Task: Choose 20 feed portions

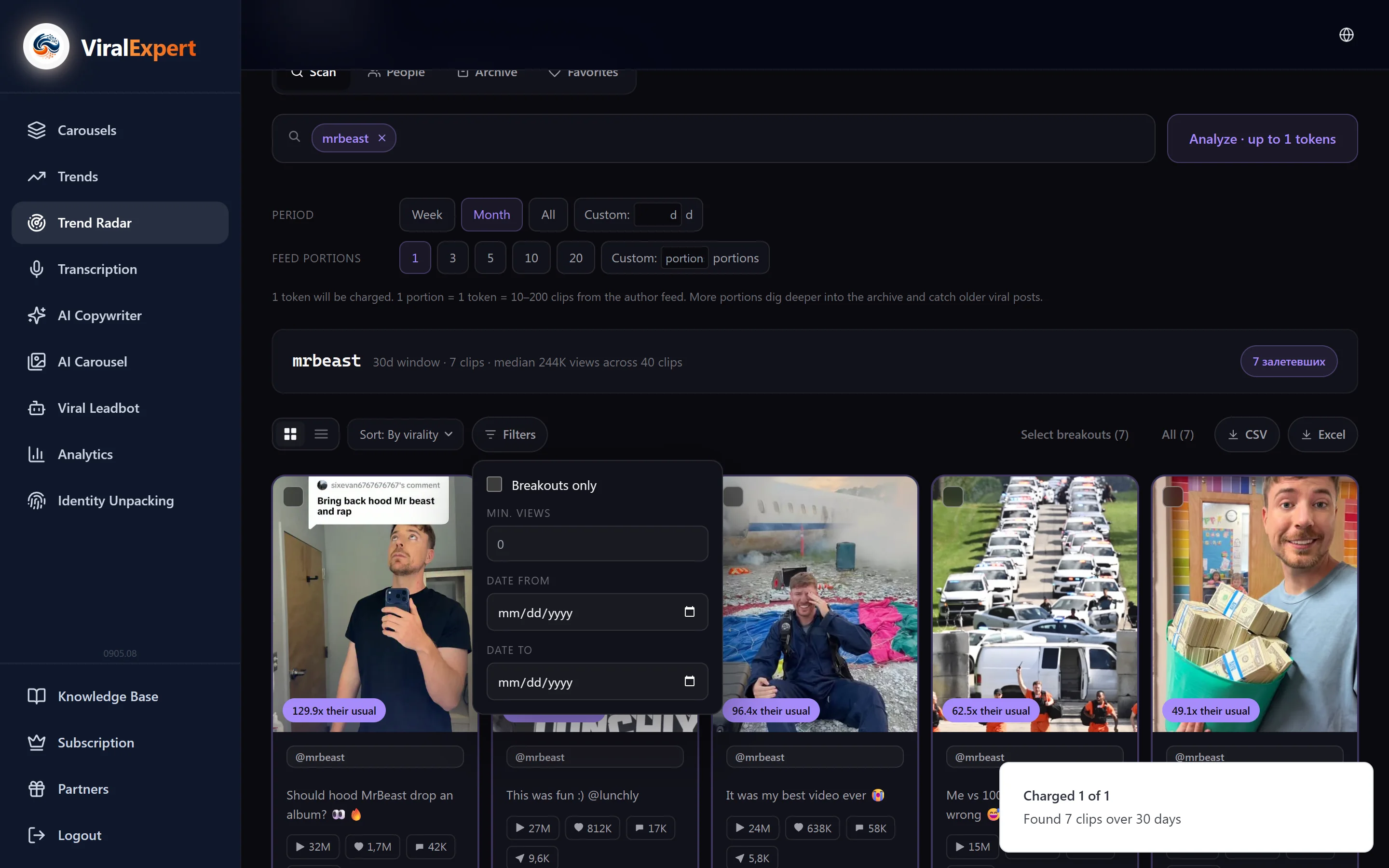Action: pos(576,258)
